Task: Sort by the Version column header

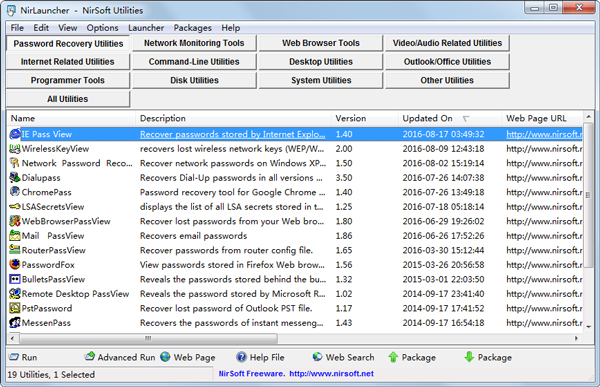Action: pos(364,118)
